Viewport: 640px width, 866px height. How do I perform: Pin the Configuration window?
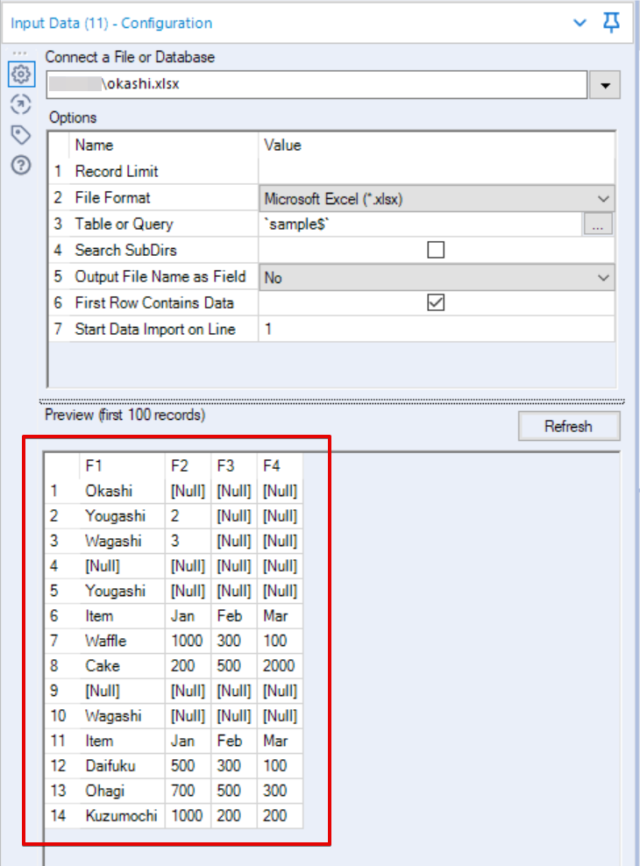coord(612,22)
